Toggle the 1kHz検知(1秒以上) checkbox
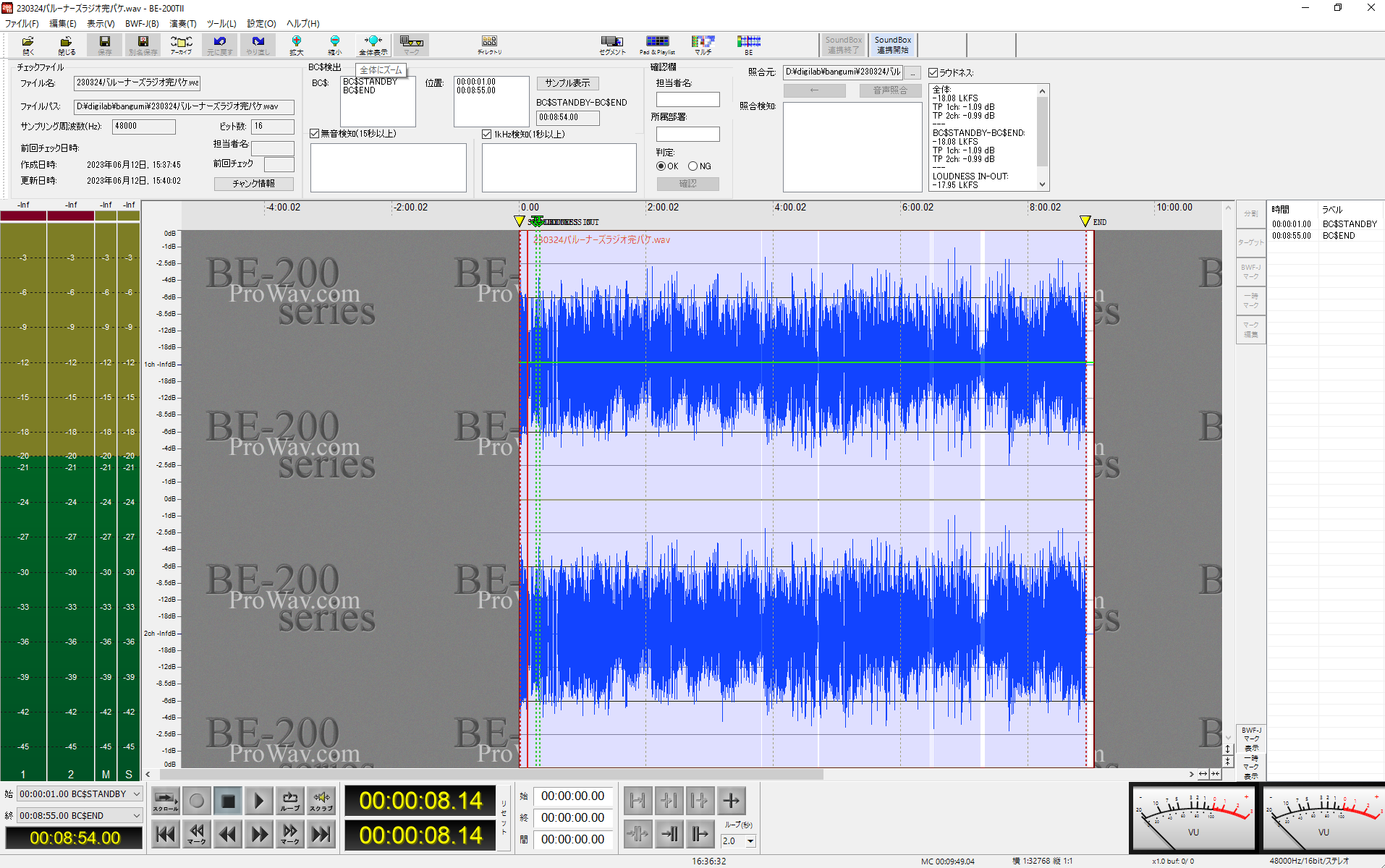1385x868 pixels. point(487,134)
